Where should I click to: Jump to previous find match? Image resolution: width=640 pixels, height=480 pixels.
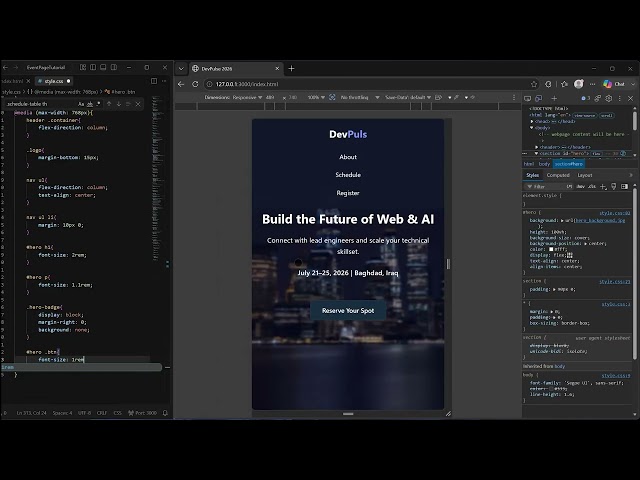(x=109, y=104)
